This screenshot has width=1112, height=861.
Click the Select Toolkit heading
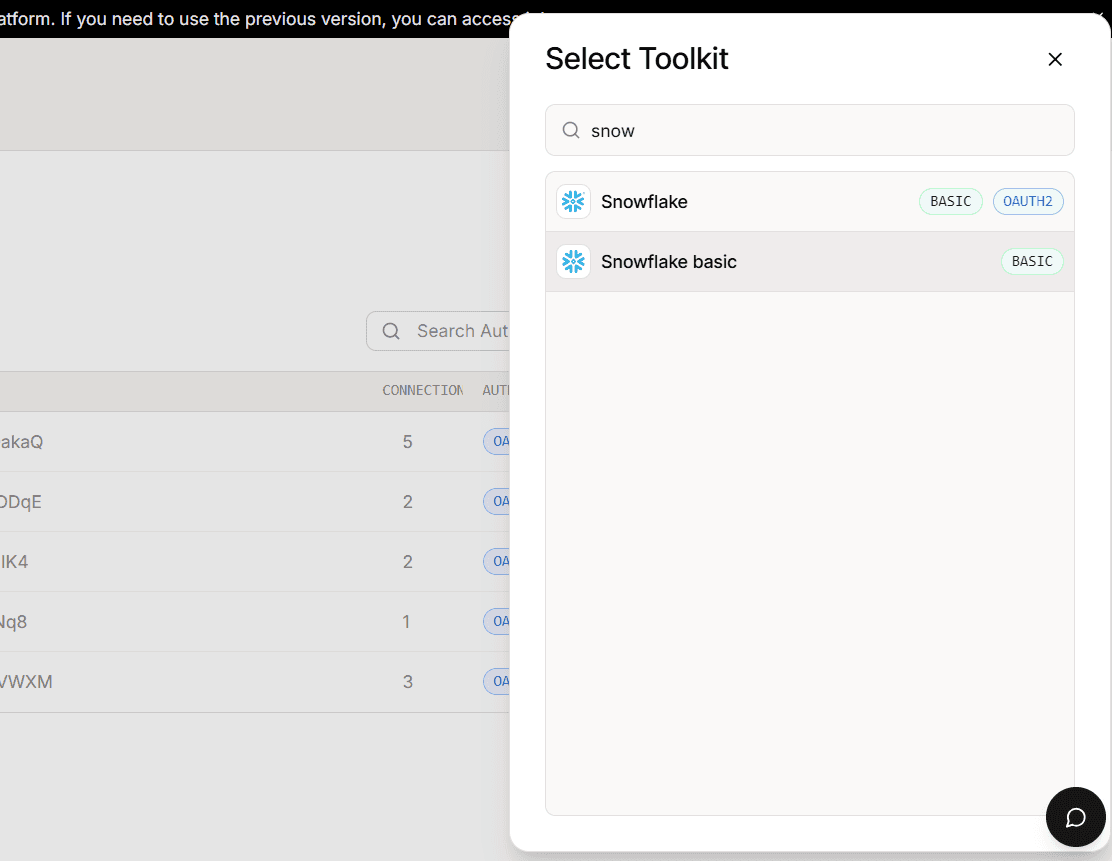tap(636, 59)
